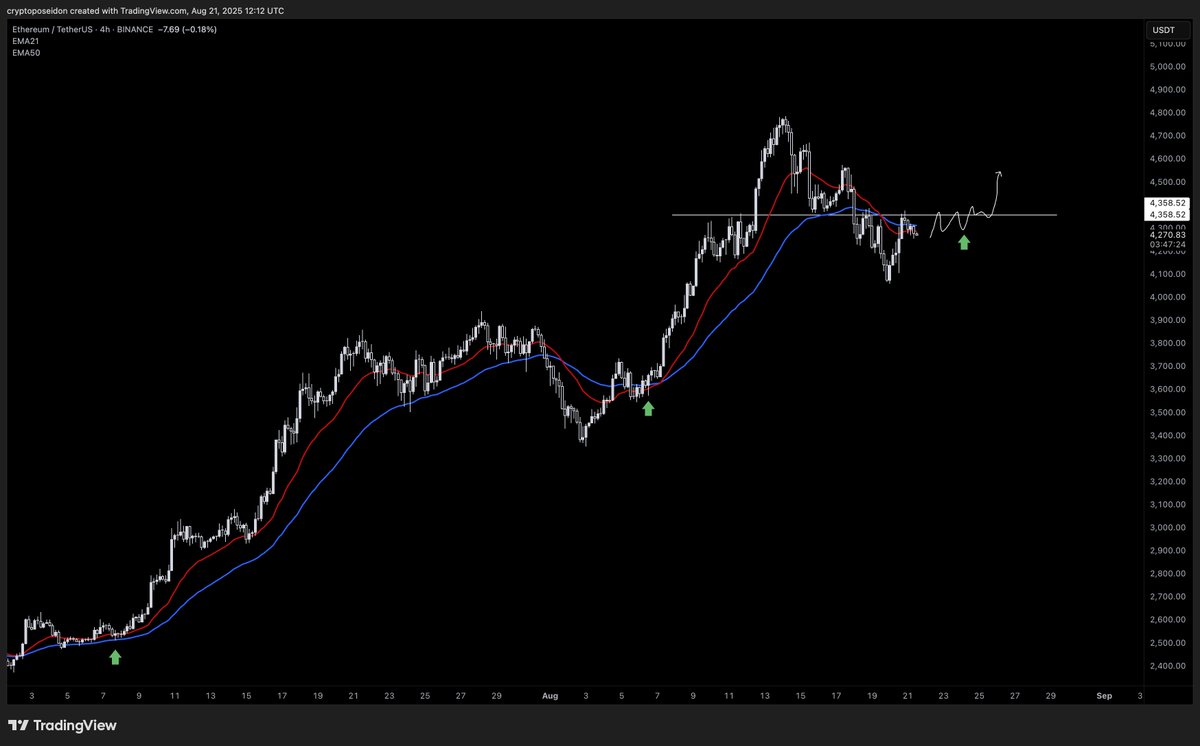
Task: Select the green arrow marker below the Aug 7 candles
Action: (647, 408)
